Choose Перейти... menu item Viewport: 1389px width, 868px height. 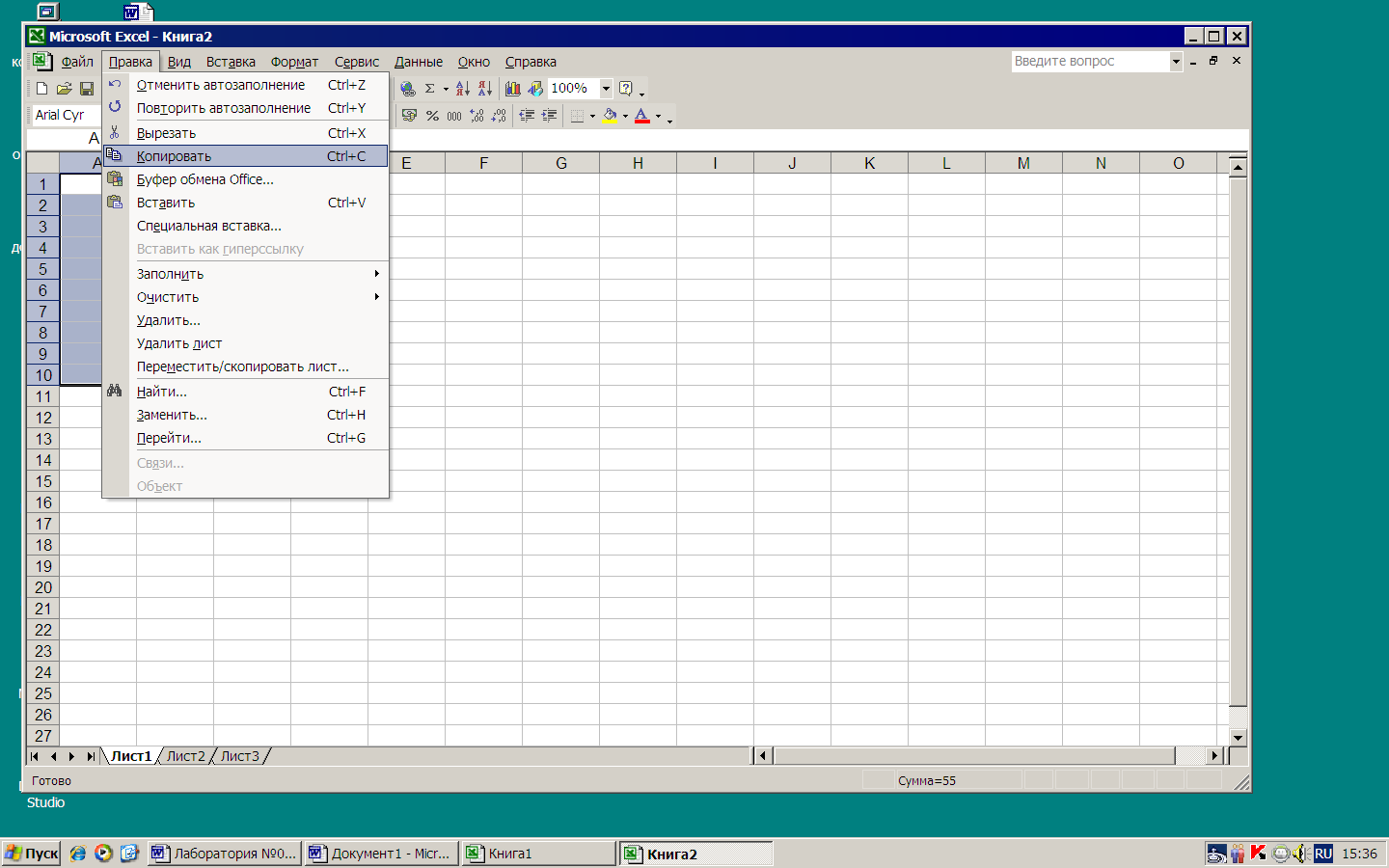pos(245,438)
